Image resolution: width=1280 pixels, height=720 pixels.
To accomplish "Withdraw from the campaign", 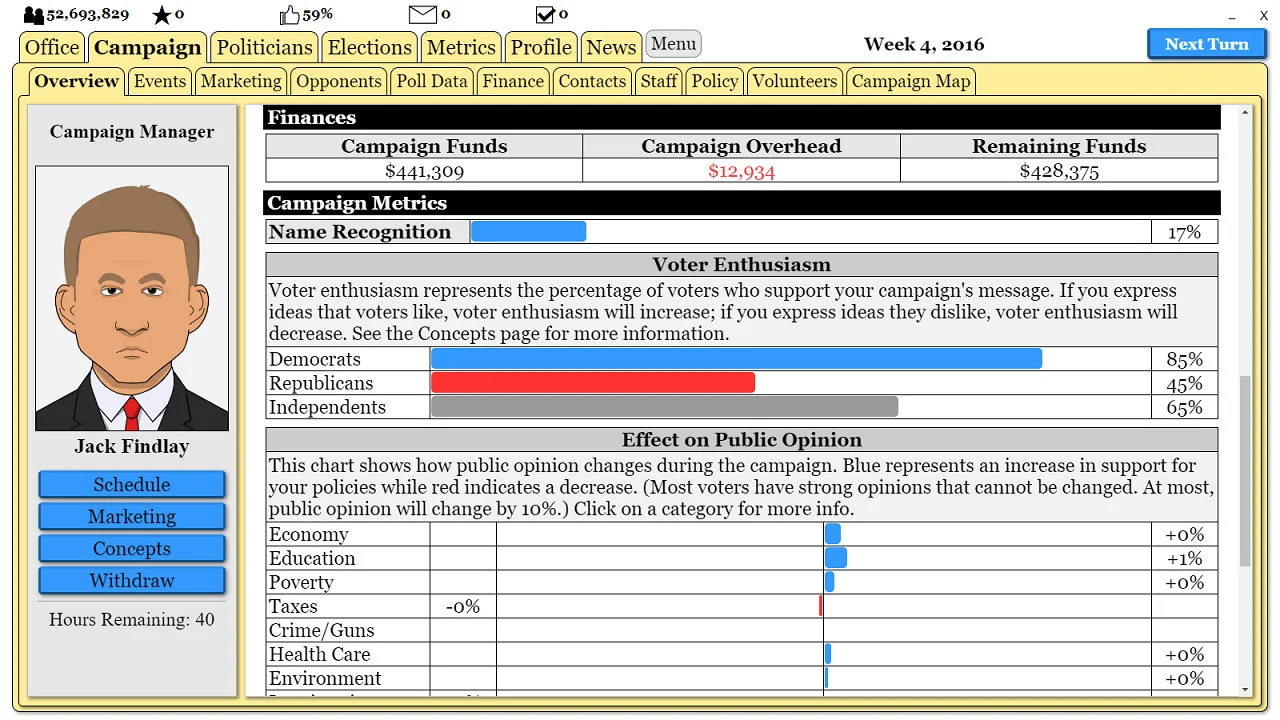I will 131,580.
